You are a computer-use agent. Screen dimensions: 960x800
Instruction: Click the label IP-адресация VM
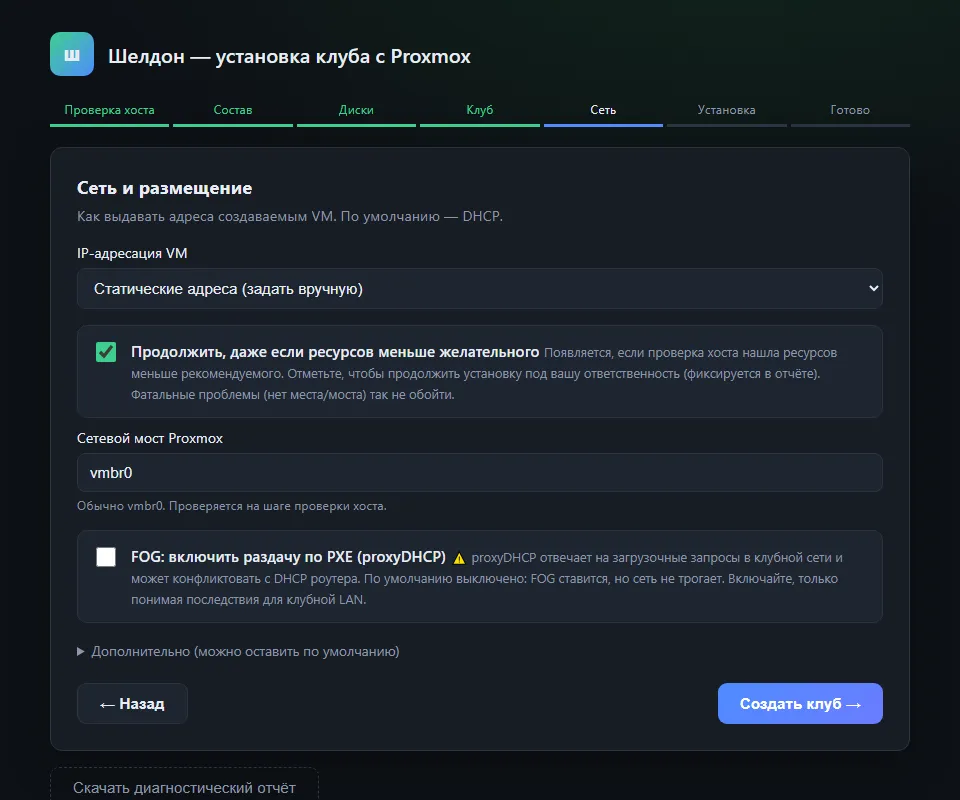132,253
